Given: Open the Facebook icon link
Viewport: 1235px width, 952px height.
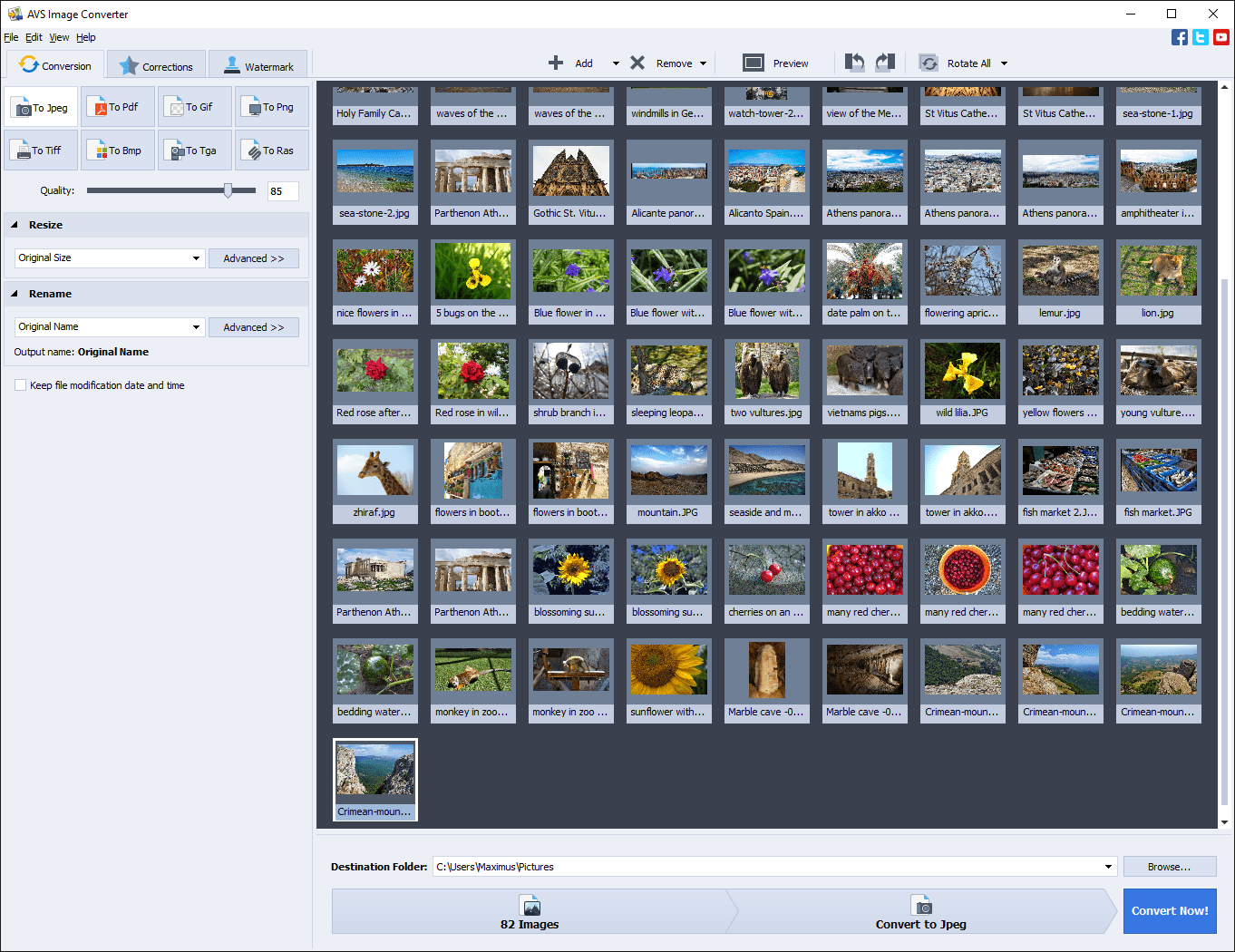Looking at the screenshot, I should click(1179, 37).
